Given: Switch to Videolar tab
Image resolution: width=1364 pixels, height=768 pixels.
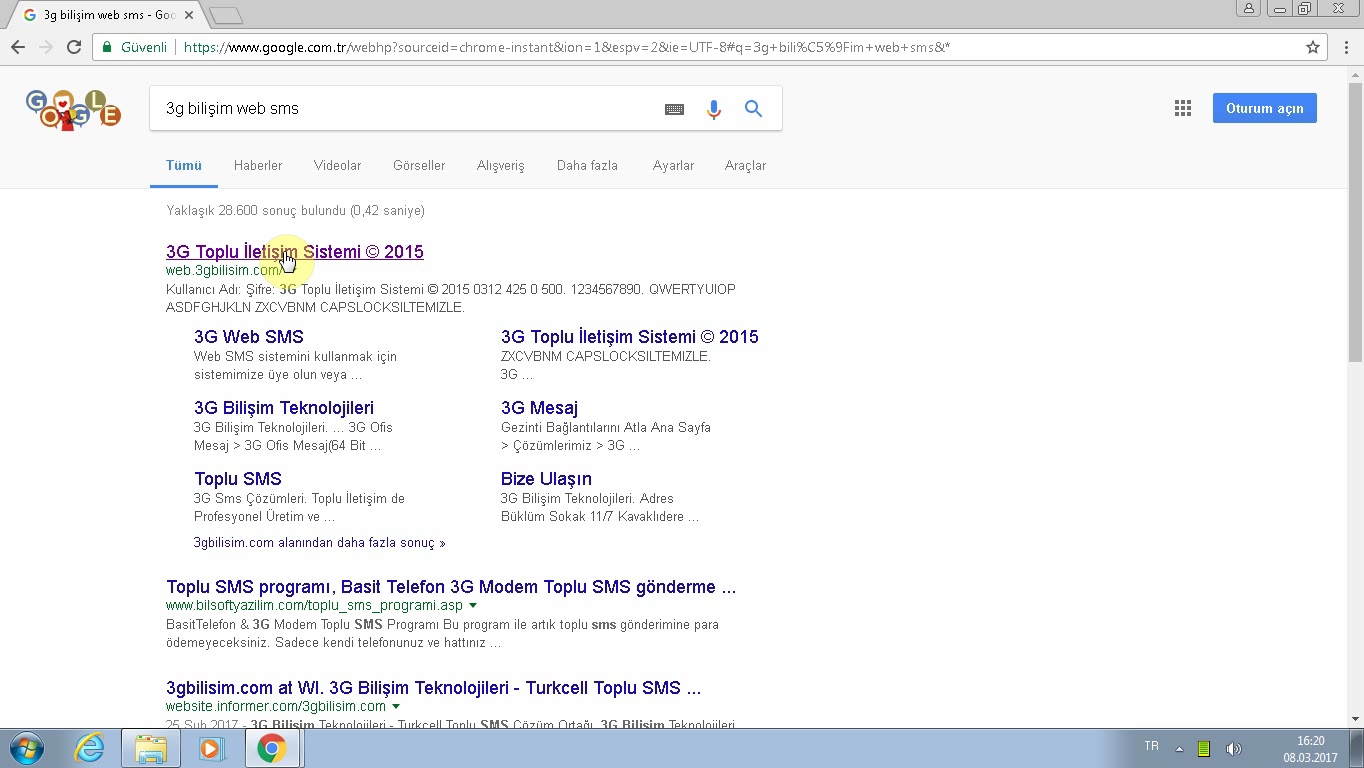Looking at the screenshot, I should pos(337,165).
